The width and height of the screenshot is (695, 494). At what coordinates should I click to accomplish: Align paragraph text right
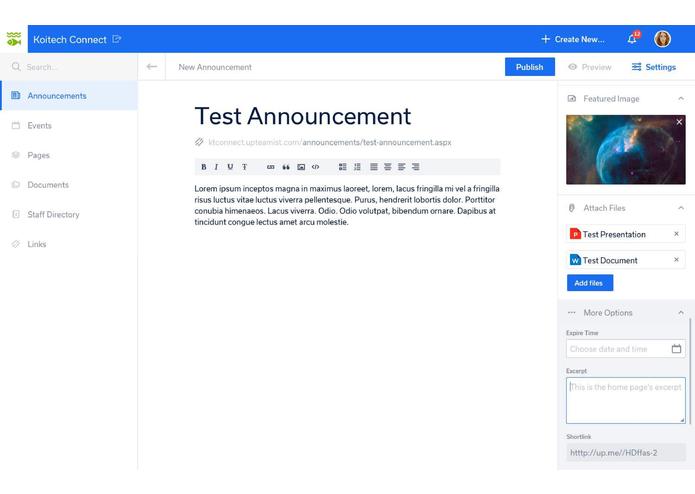click(x=415, y=167)
